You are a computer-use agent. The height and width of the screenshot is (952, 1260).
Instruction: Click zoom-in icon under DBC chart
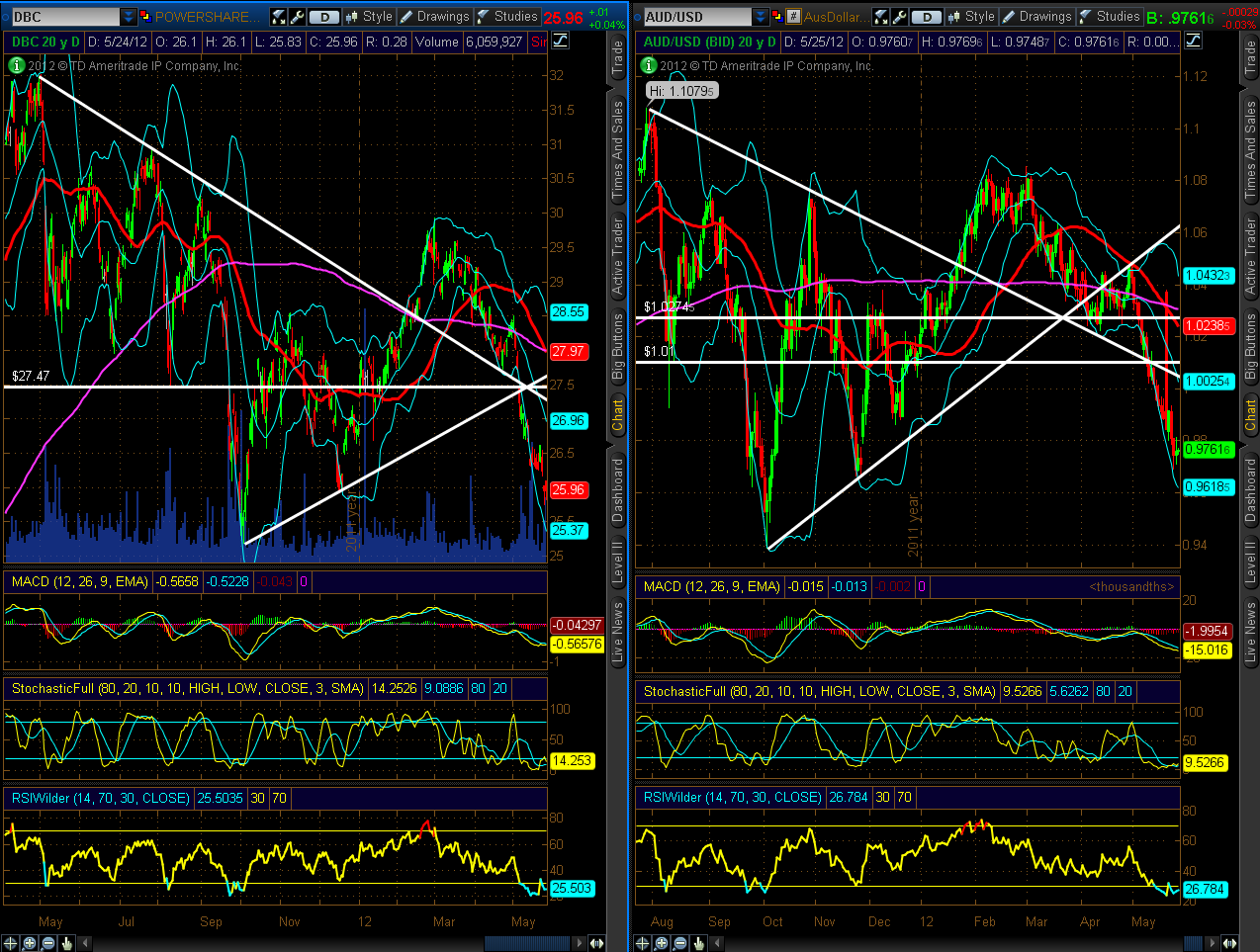pyautogui.click(x=30, y=943)
